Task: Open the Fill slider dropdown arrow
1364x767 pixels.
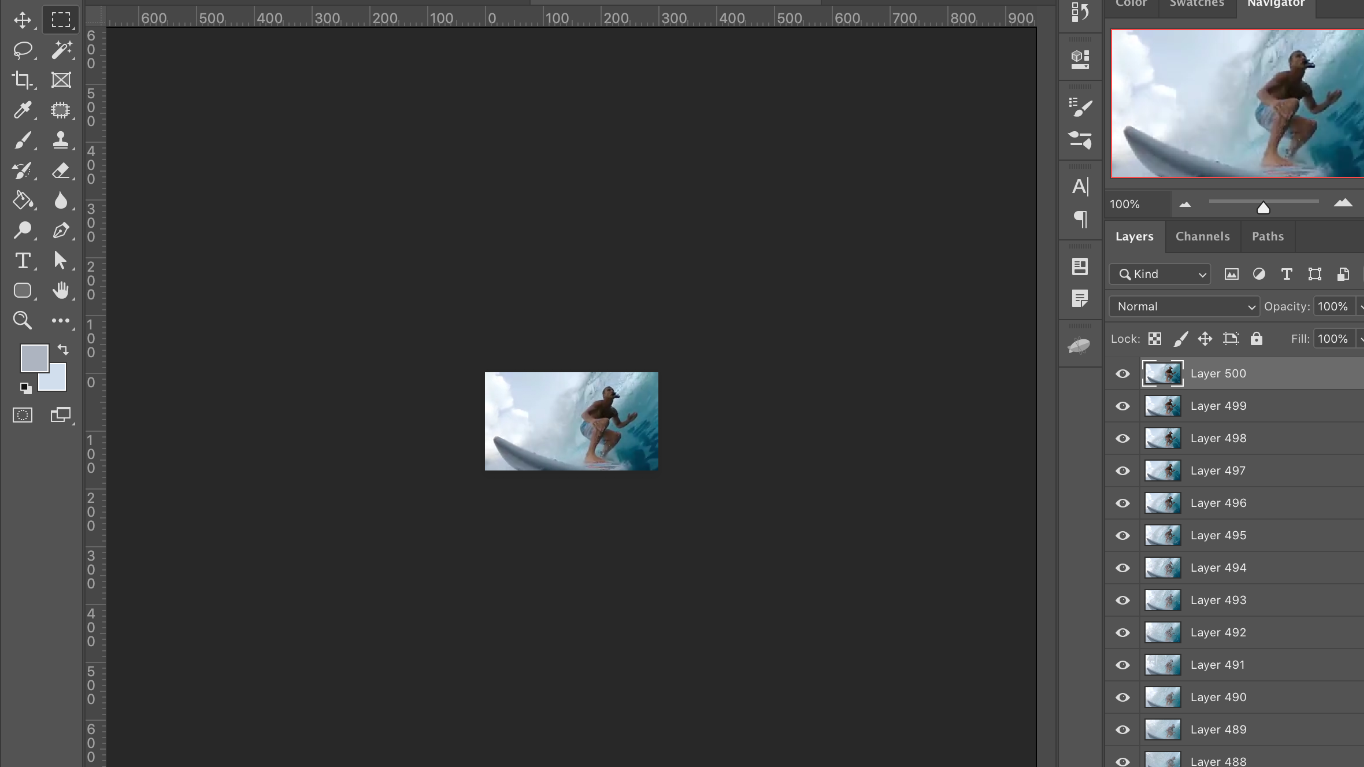Action: [1360, 339]
